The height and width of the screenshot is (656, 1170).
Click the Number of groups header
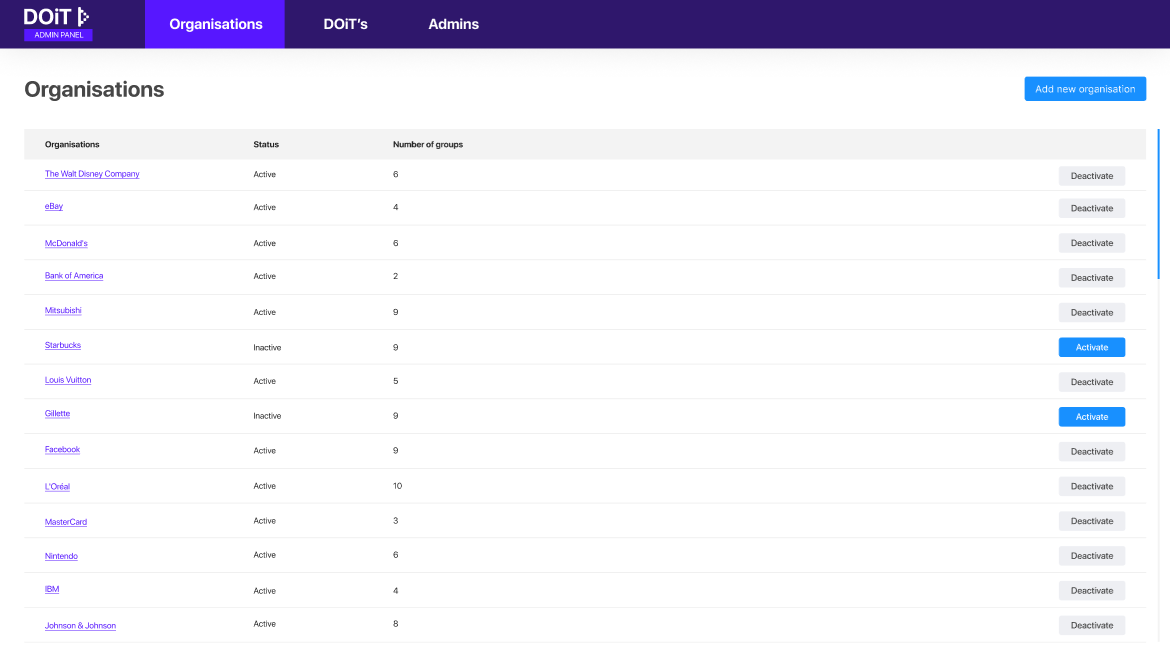point(428,144)
